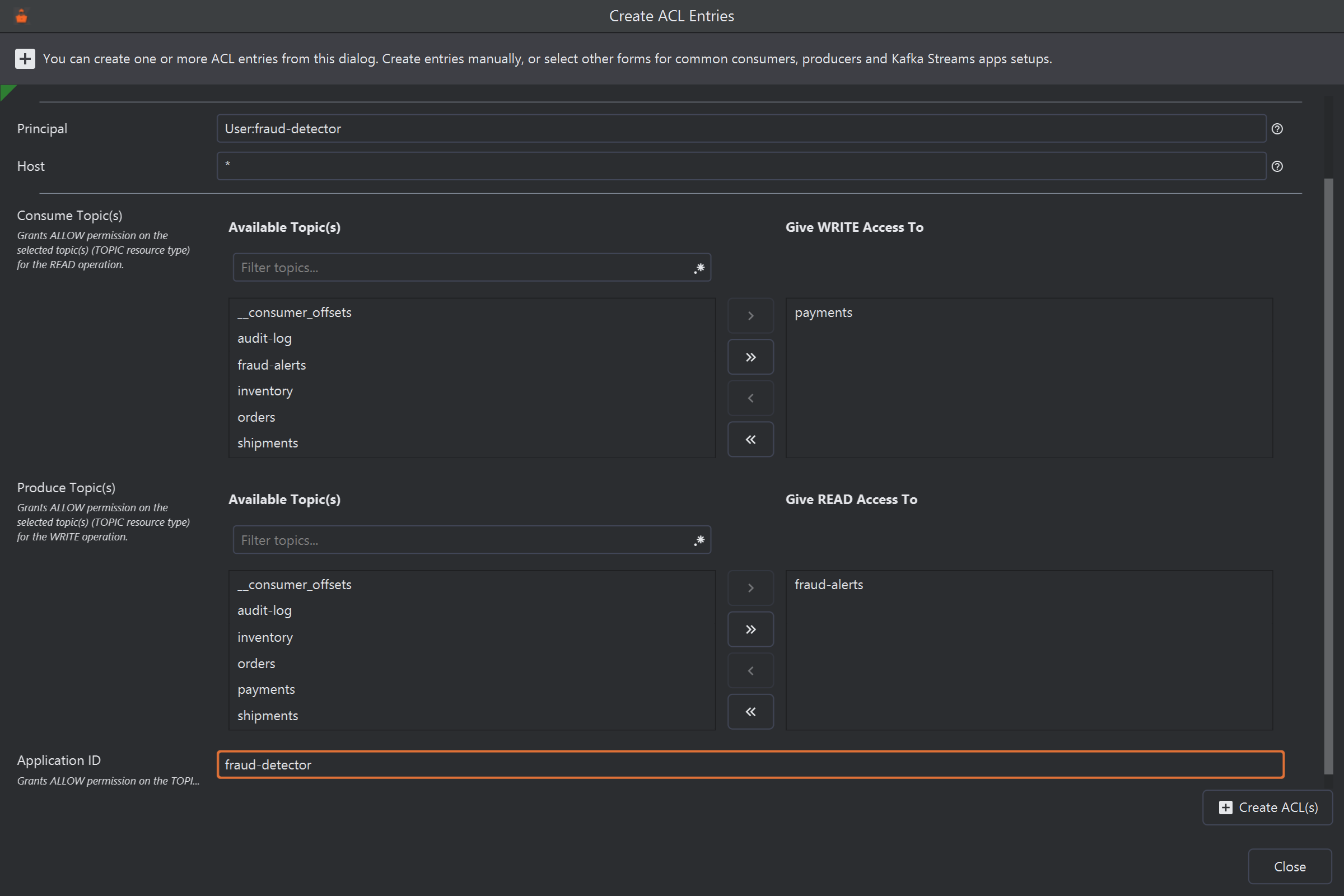Move selected topic left in Consume section
This screenshot has width=1344, height=896.
coord(750,398)
